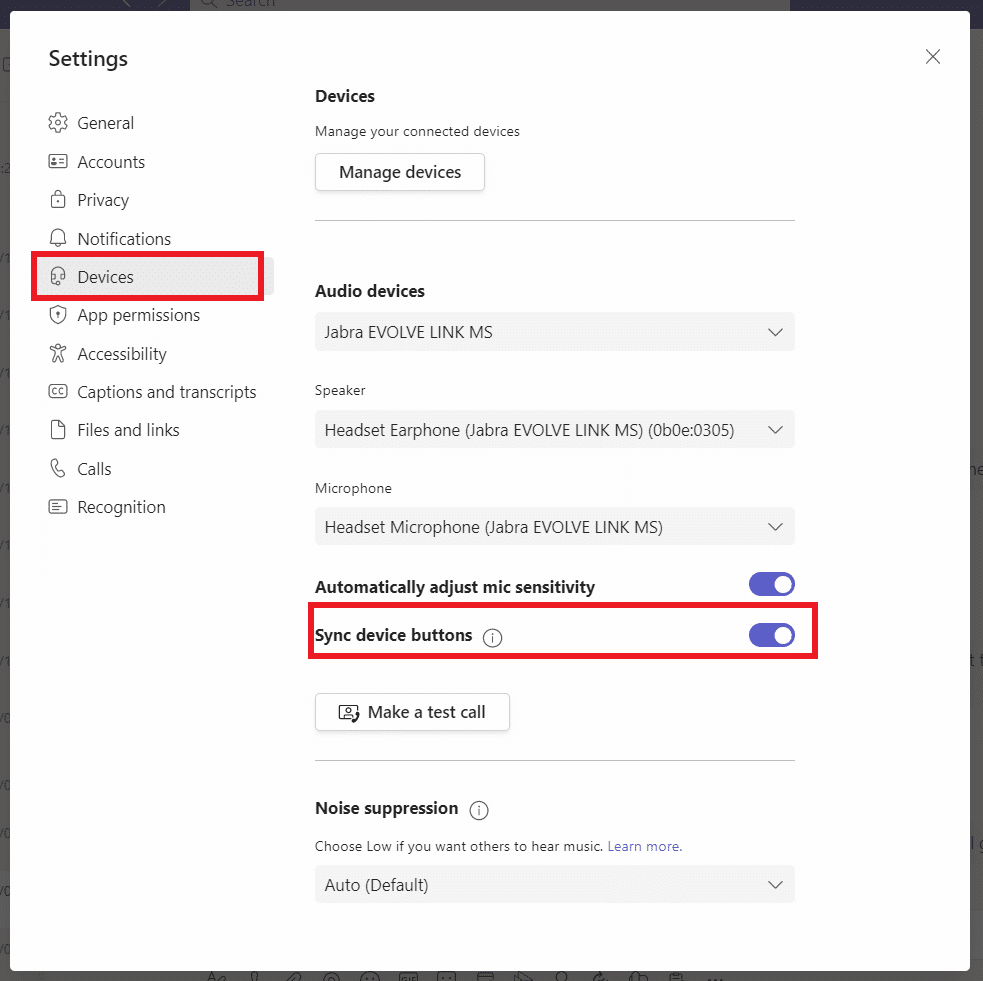Switch to the Calls settings section
Viewport: 983px width, 981px height.
(94, 469)
